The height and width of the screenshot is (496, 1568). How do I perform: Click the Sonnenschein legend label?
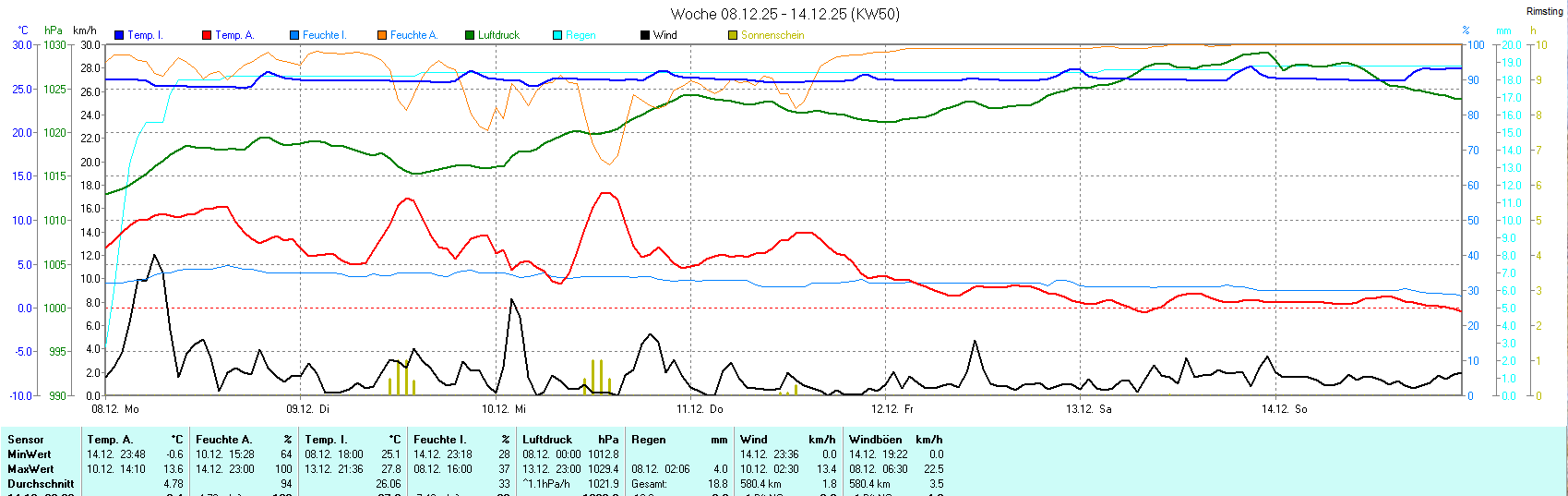click(x=772, y=35)
